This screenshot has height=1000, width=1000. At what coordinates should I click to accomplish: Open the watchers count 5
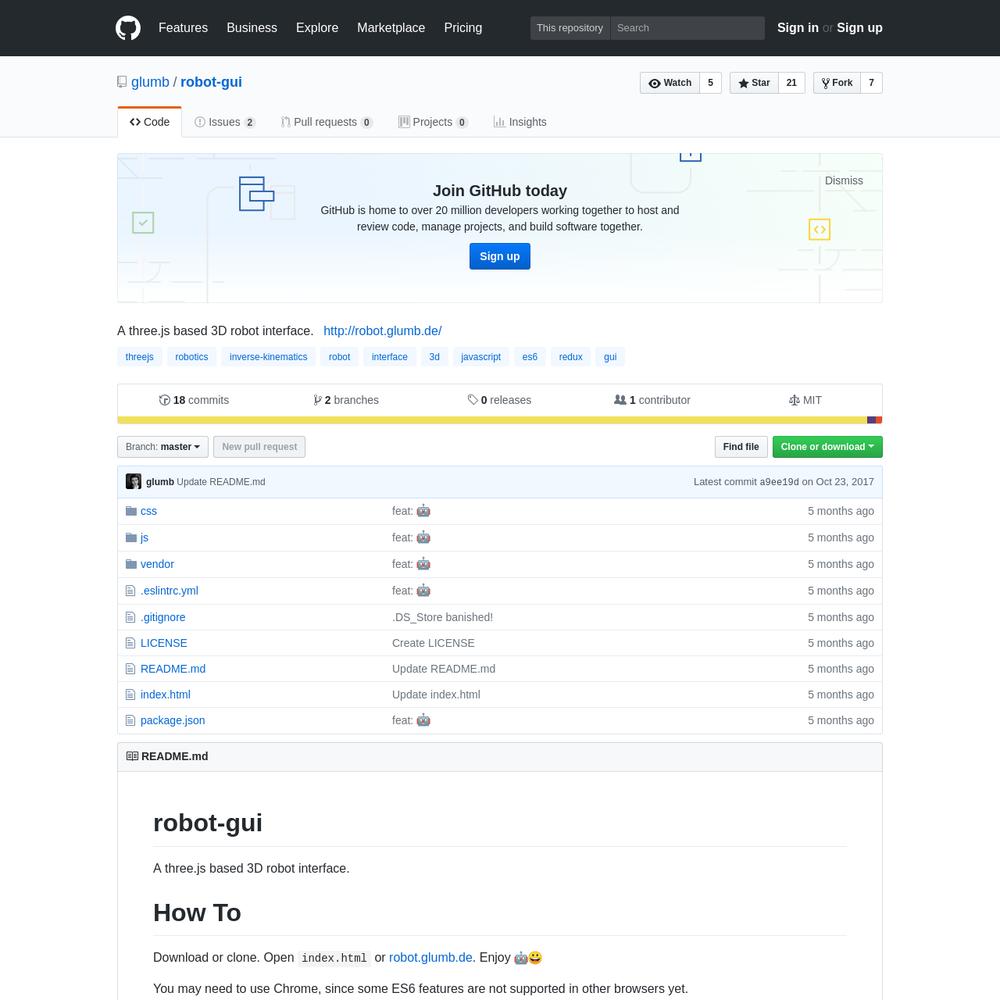(710, 83)
